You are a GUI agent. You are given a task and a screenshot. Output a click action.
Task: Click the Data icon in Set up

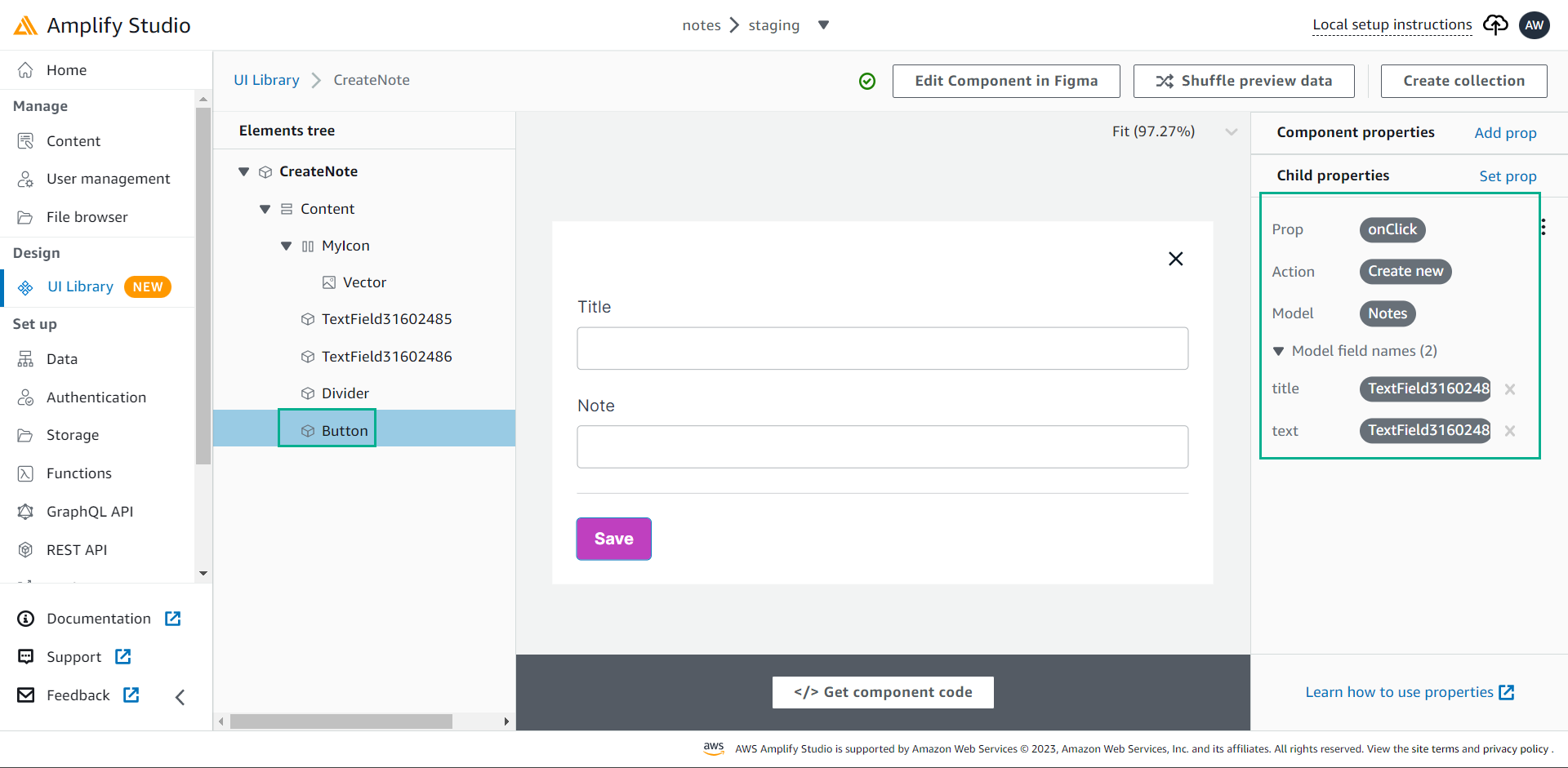pyautogui.click(x=25, y=359)
